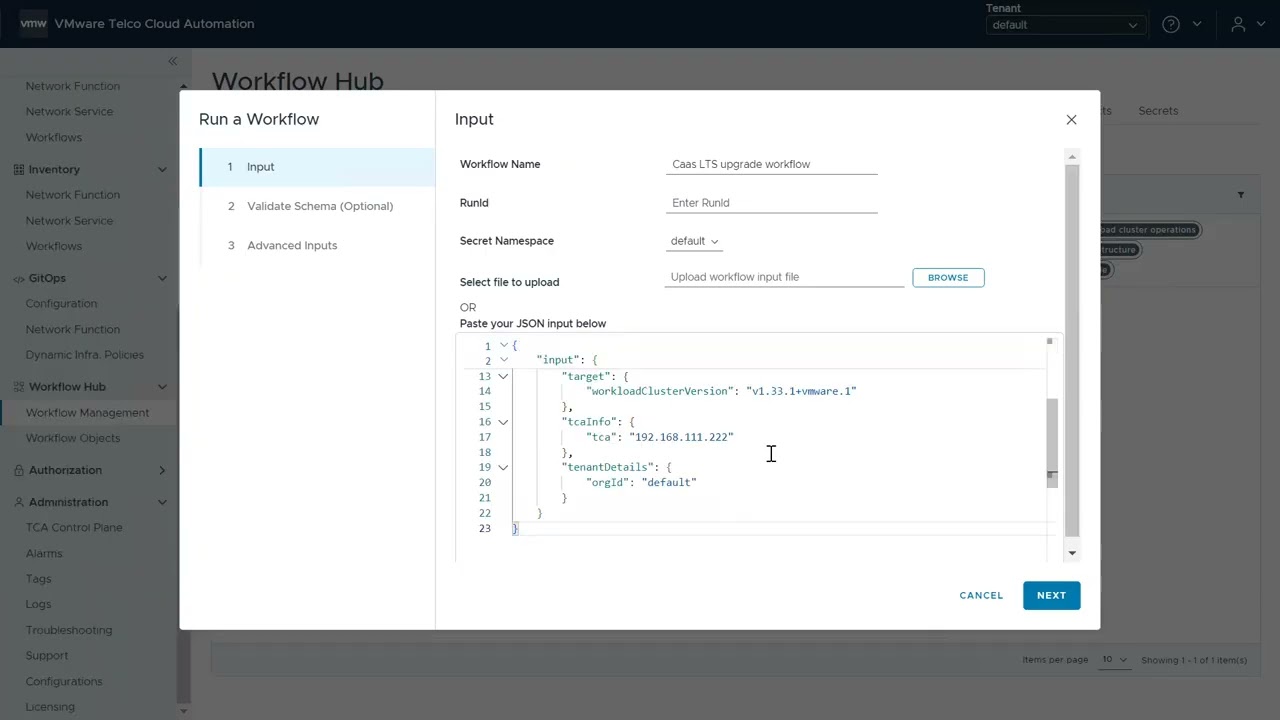Viewport: 1280px width, 720px height.
Task: Click the Authorization lock icon
Action: pos(18,470)
